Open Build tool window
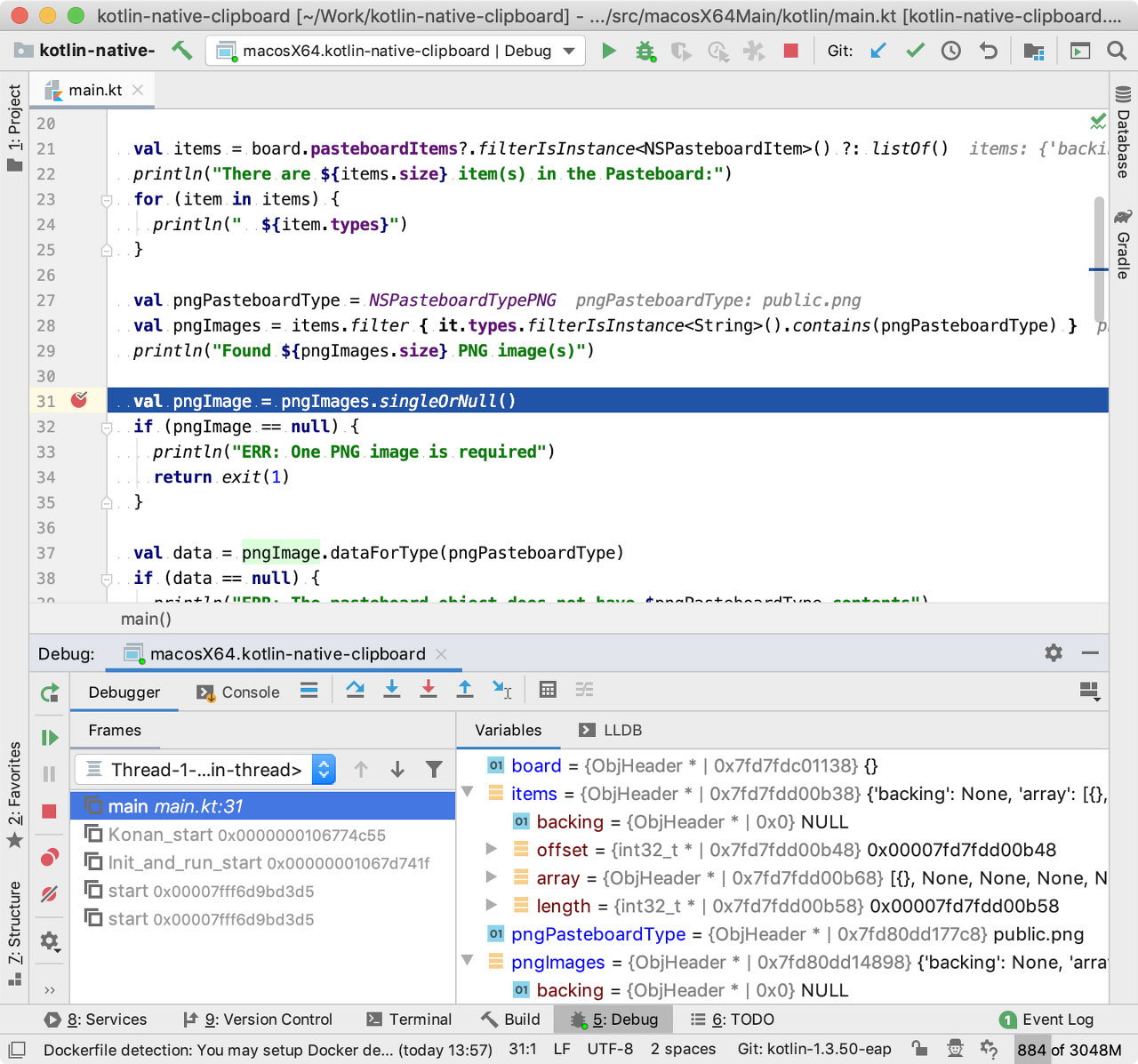The width and height of the screenshot is (1138, 1064). [x=511, y=1020]
